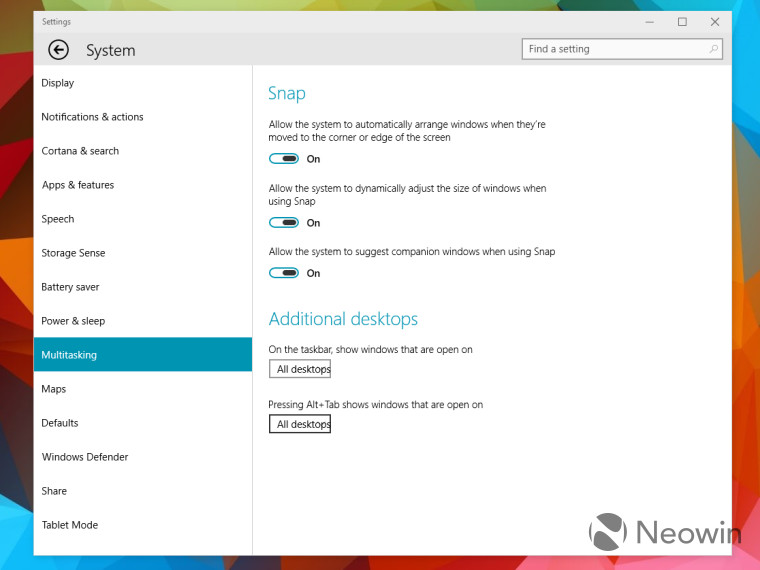
Task: Click the search magnifier icon
Action: 713,49
